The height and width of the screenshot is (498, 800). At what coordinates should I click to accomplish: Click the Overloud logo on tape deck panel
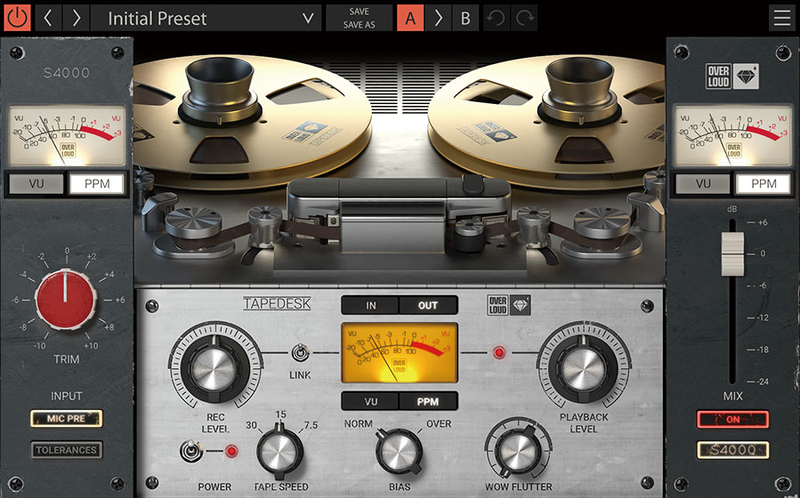[x=509, y=305]
